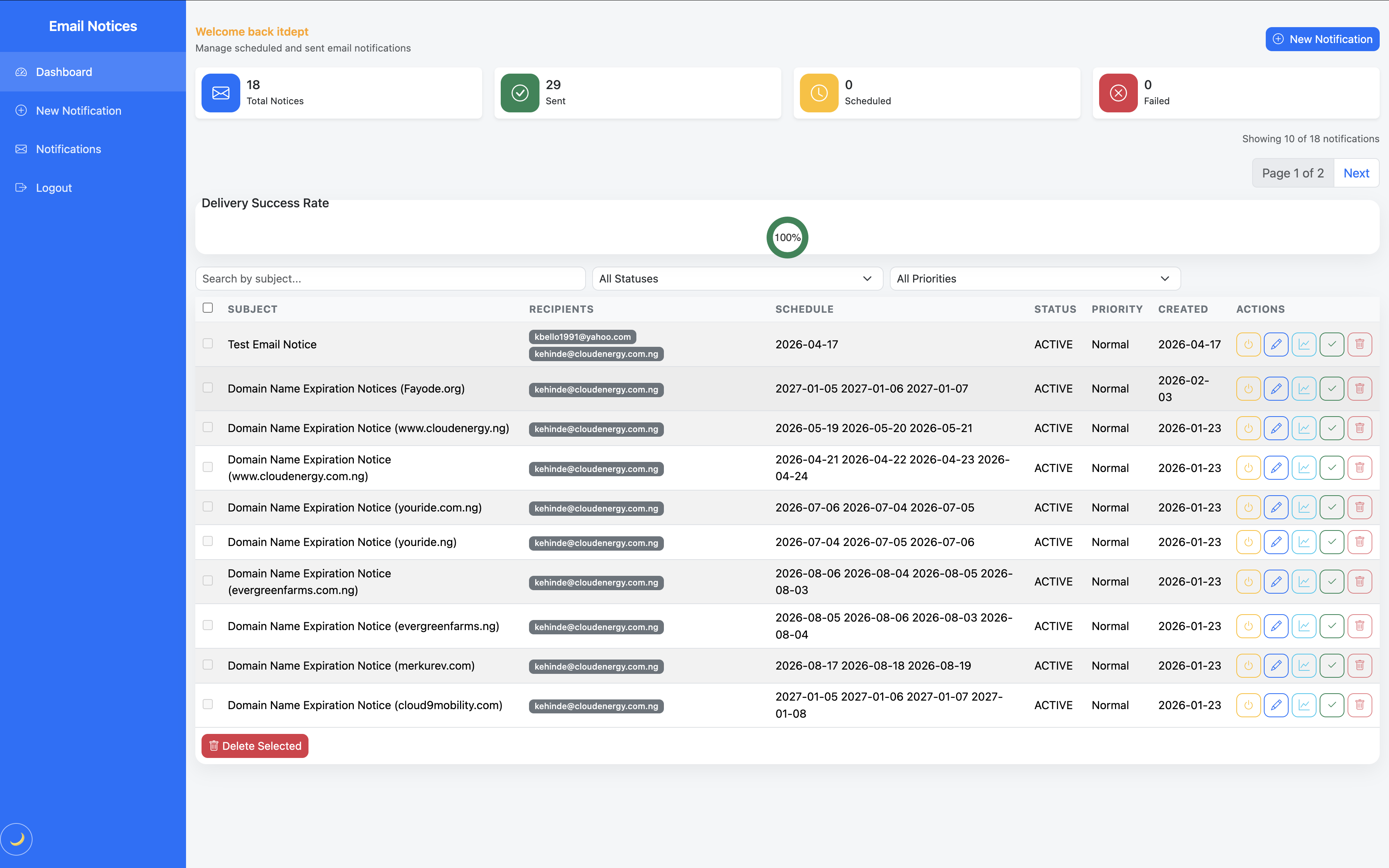
Task: Delete Fayode.org notice with trash icon
Action: [x=1360, y=389]
